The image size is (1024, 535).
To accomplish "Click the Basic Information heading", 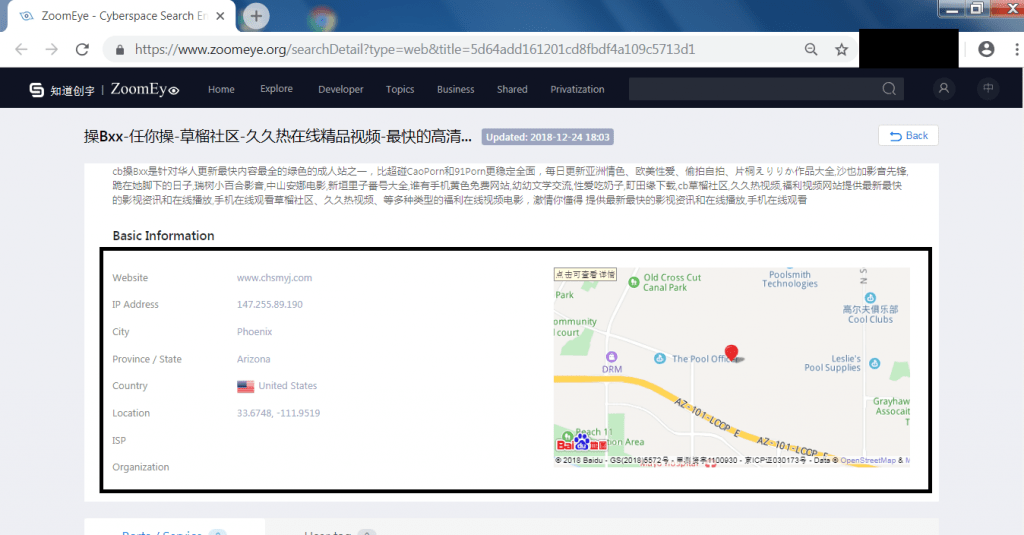I will 163,236.
